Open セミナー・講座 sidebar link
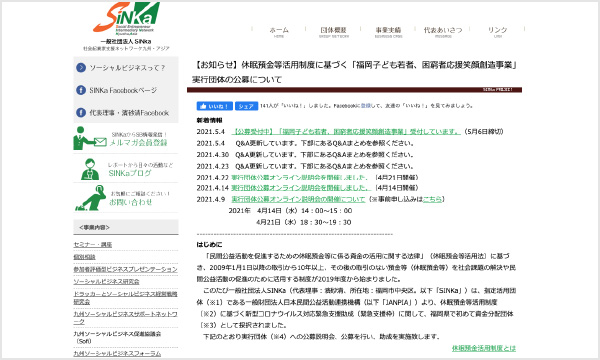 [x=93, y=244]
